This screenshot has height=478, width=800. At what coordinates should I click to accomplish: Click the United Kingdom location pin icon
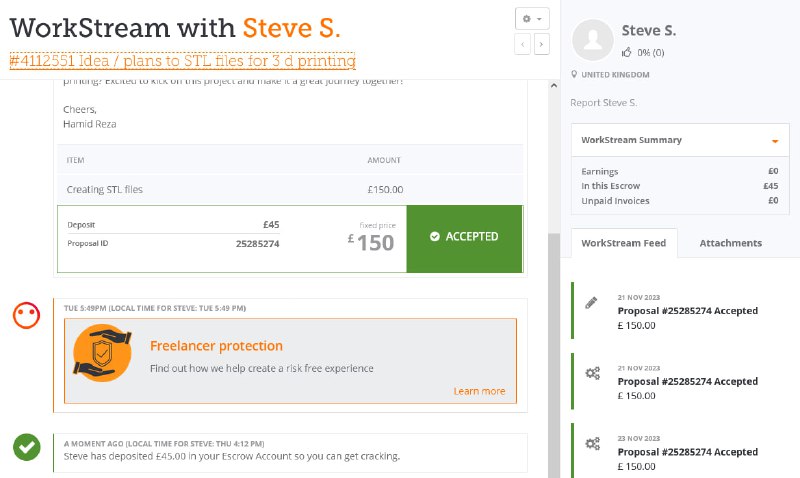coord(574,74)
